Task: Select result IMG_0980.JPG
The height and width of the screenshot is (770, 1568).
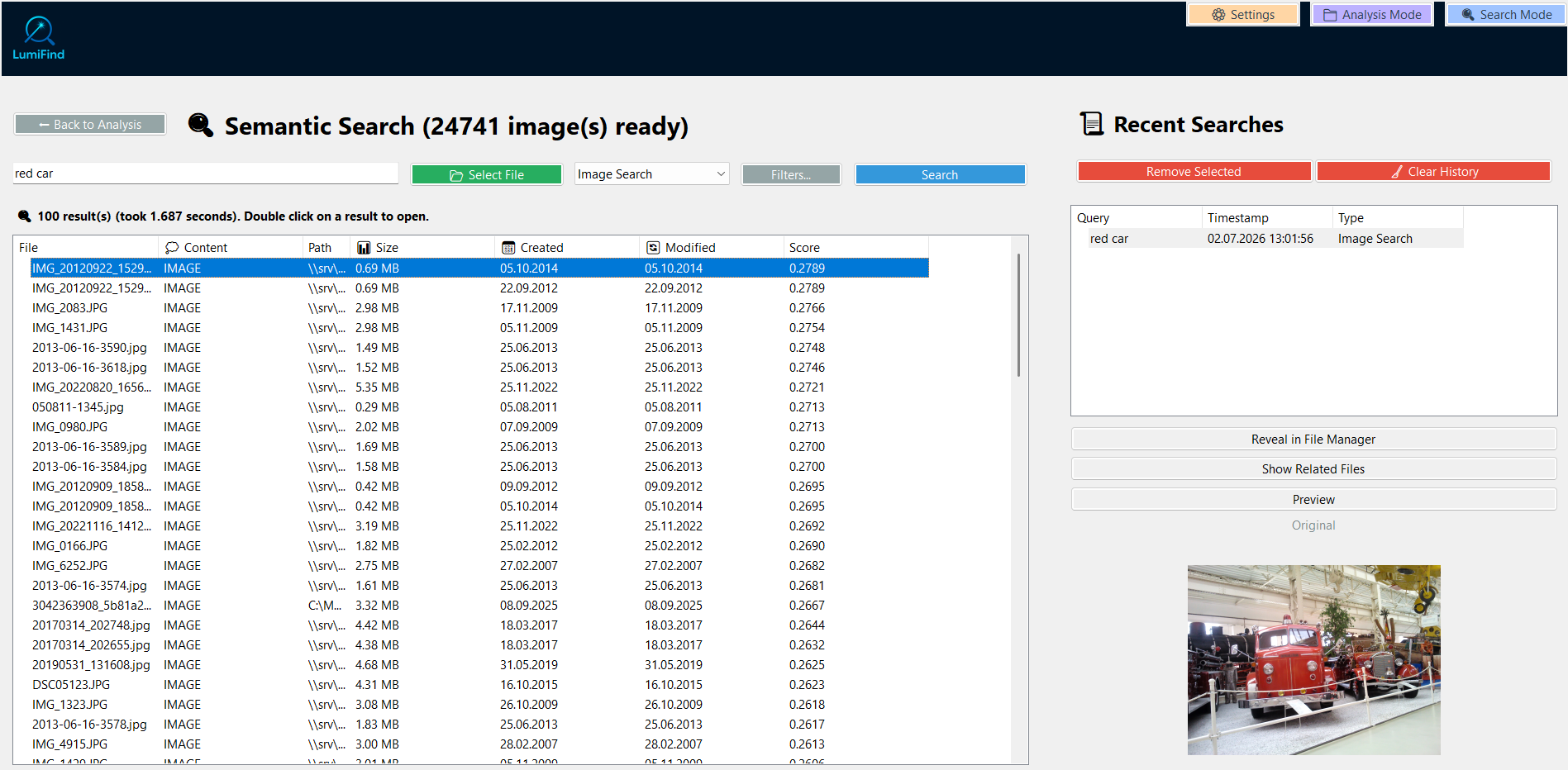Action: tap(479, 427)
